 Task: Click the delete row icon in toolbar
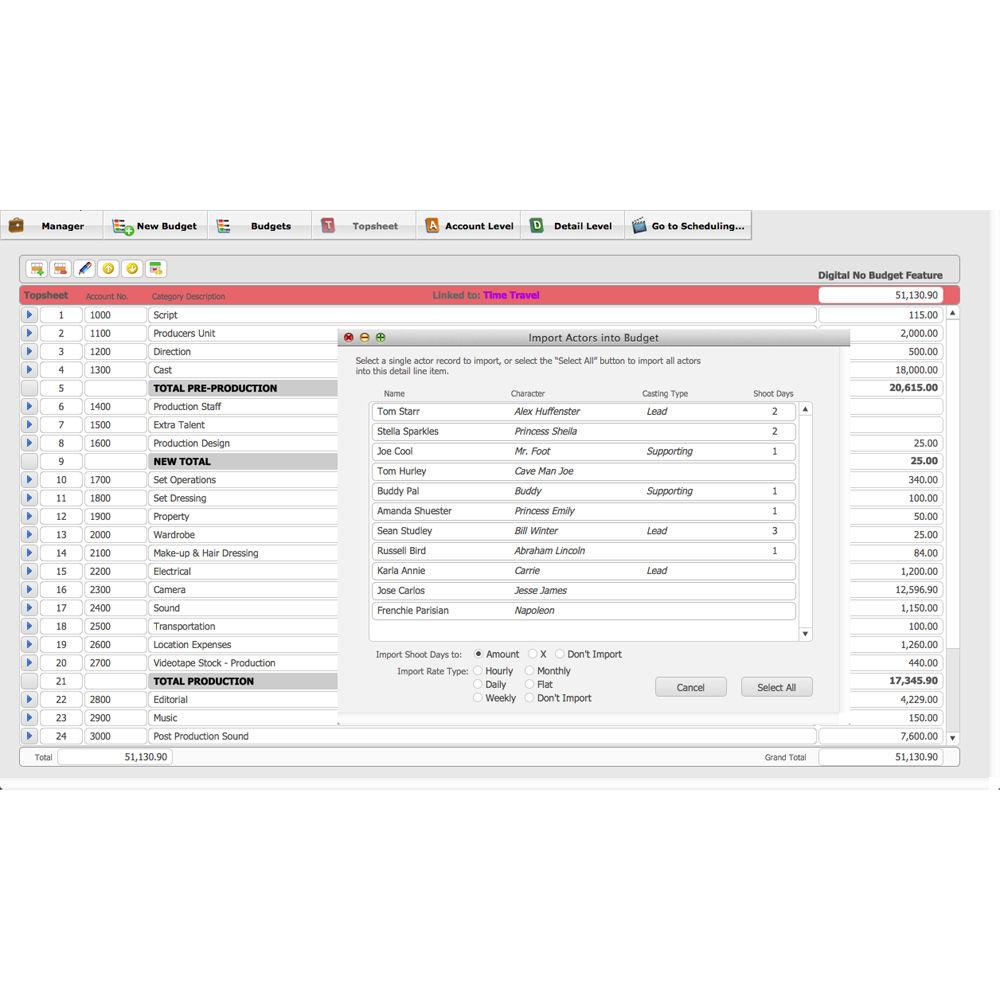click(60, 269)
